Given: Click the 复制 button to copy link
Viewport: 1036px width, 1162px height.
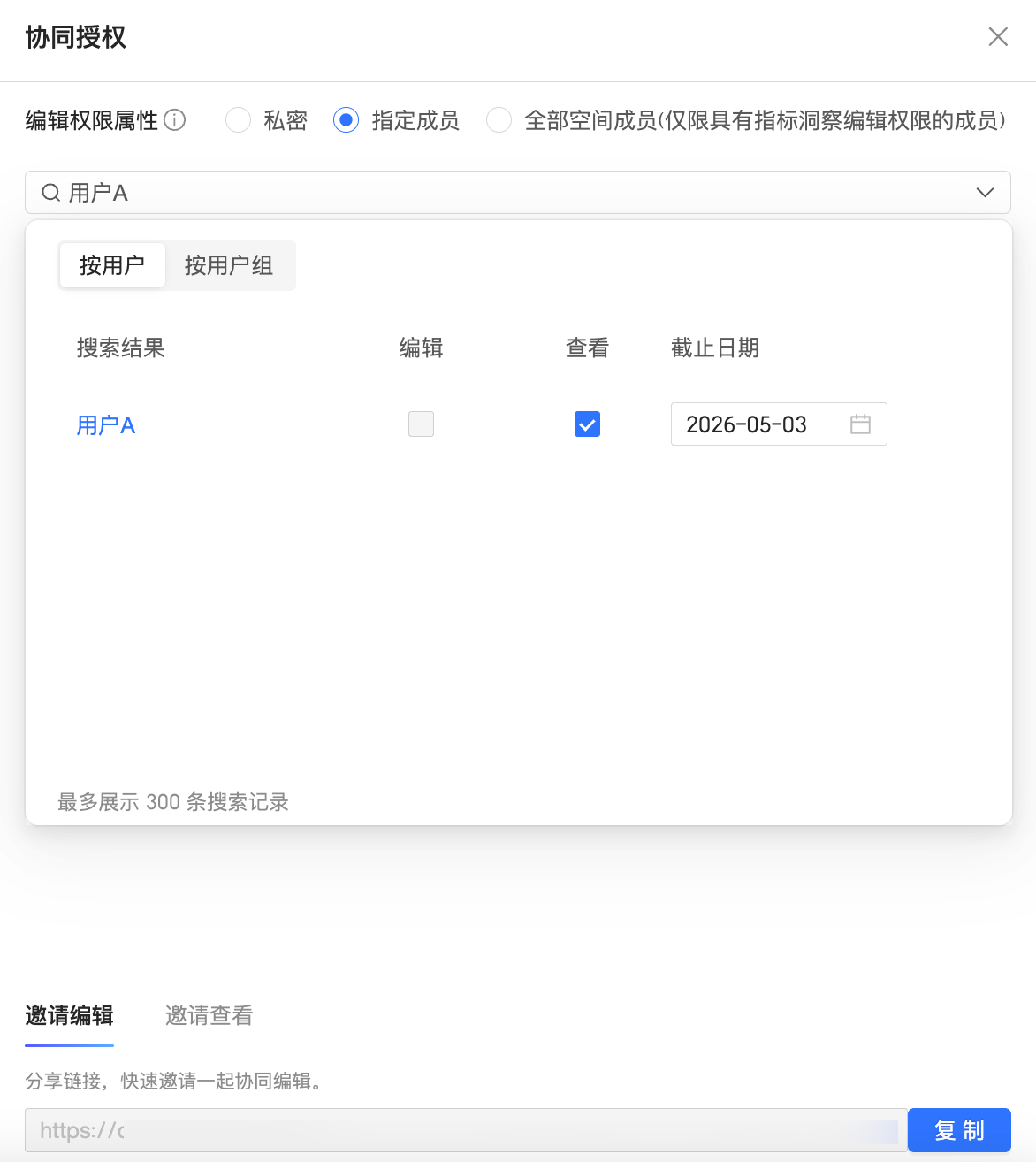Looking at the screenshot, I should [959, 1130].
